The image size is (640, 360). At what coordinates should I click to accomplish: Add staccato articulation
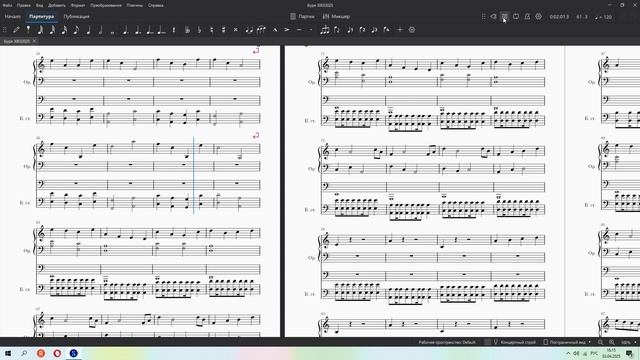(x=311, y=29)
